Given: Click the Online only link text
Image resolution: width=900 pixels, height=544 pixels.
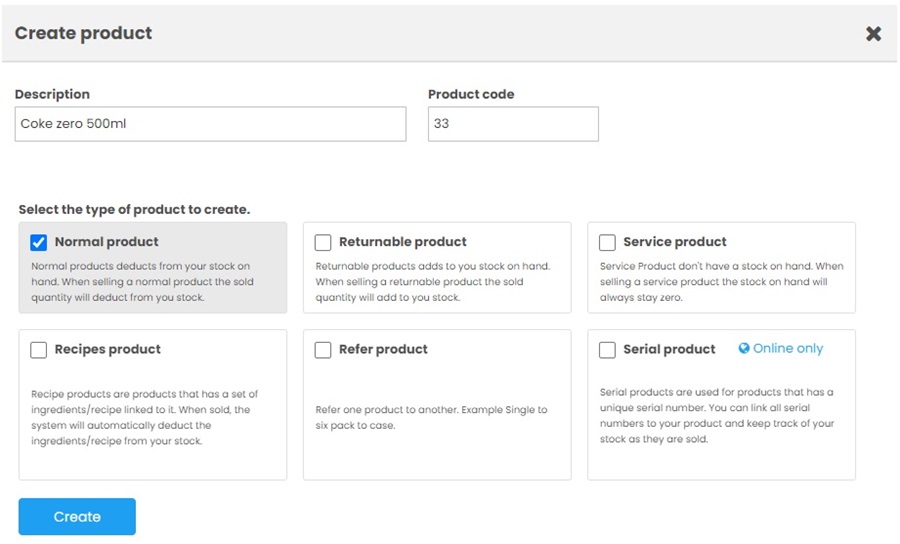Looking at the screenshot, I should 788,348.
